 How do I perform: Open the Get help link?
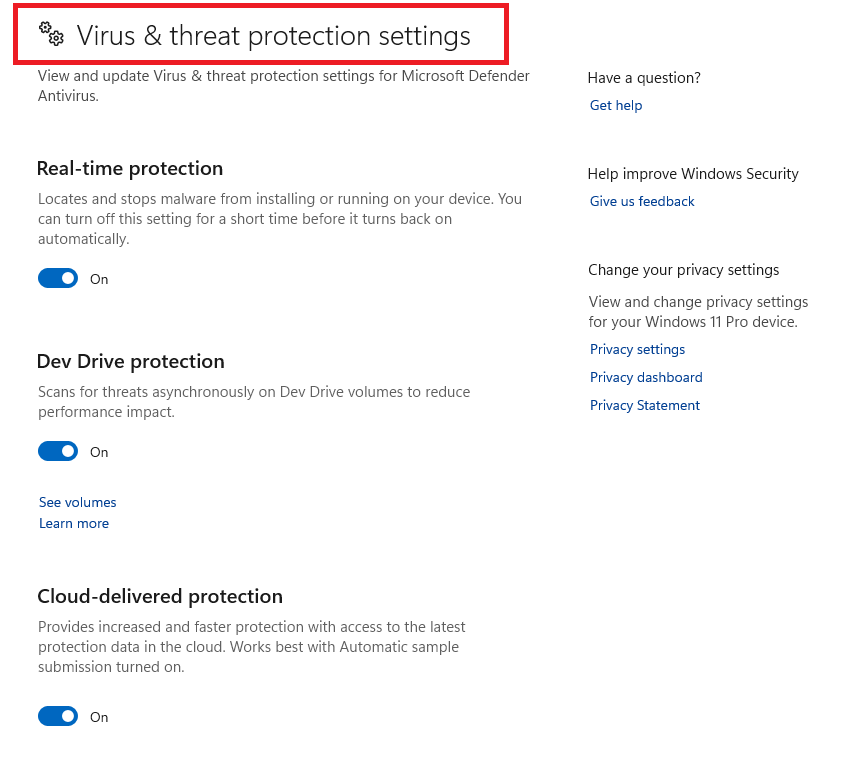(x=616, y=106)
